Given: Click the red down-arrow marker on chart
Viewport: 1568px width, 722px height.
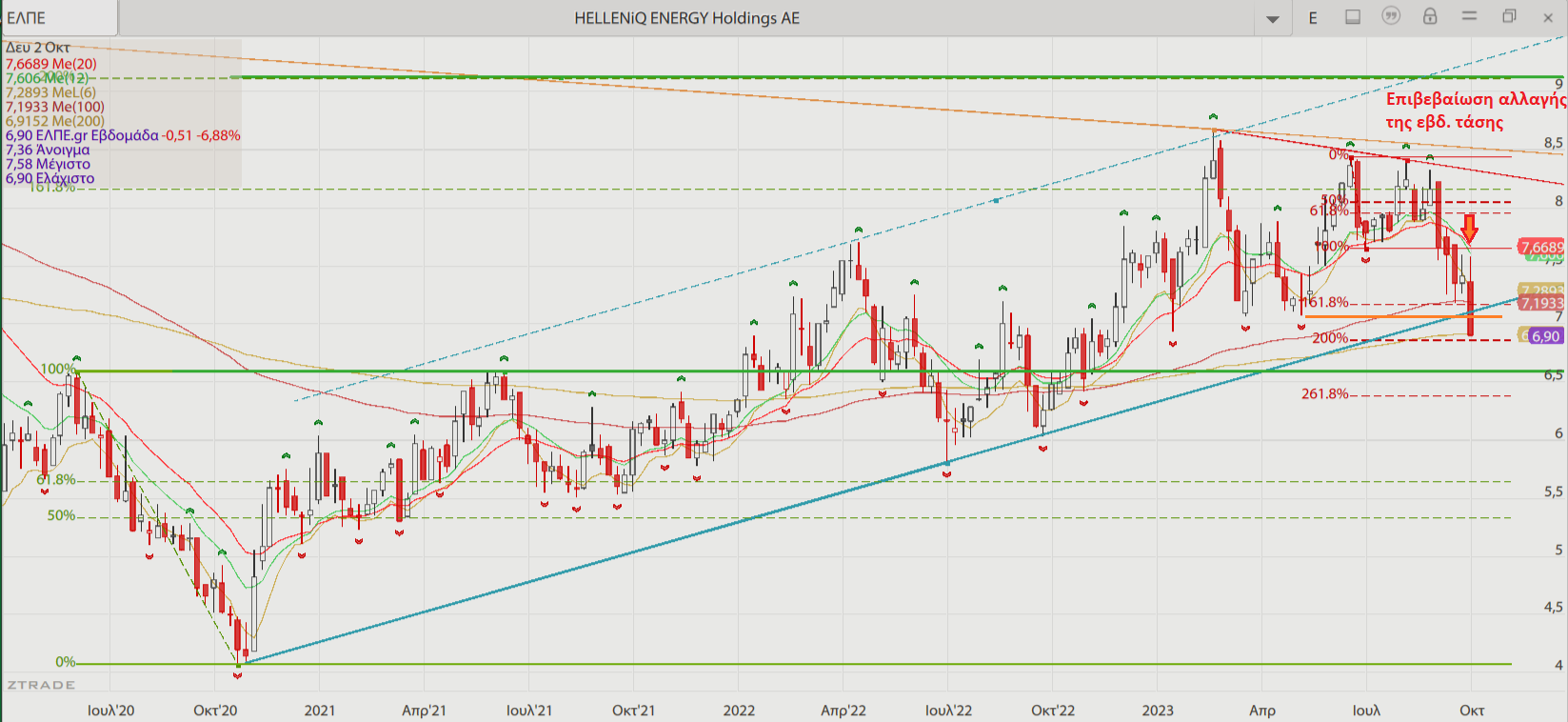Looking at the screenshot, I should [1469, 228].
